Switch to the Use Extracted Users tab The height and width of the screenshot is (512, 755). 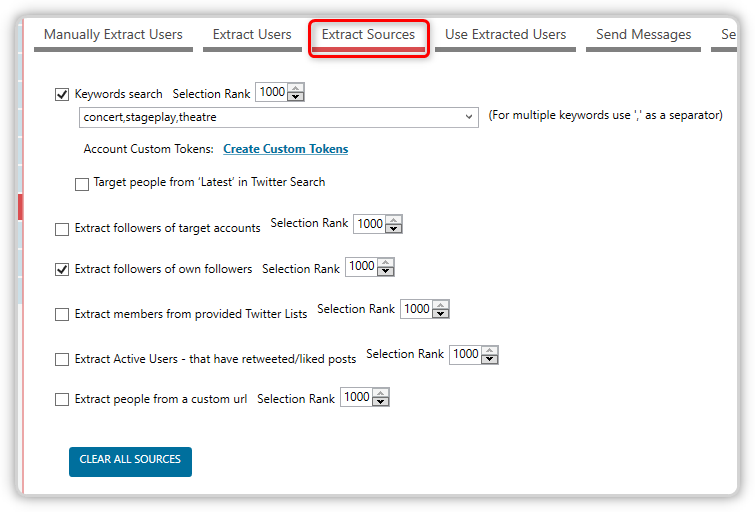click(x=505, y=35)
